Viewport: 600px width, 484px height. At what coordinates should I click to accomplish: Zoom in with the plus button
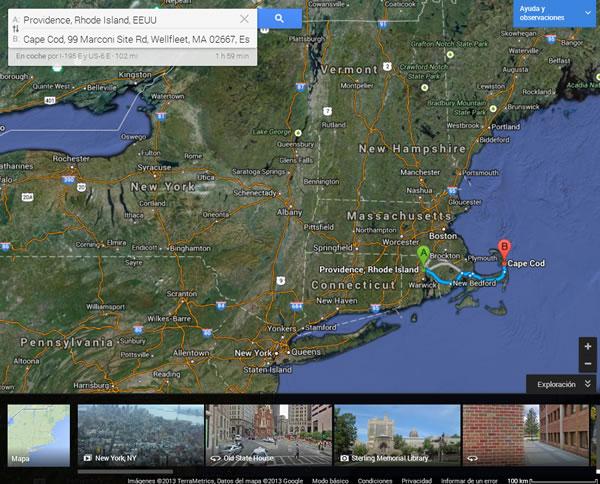point(588,346)
